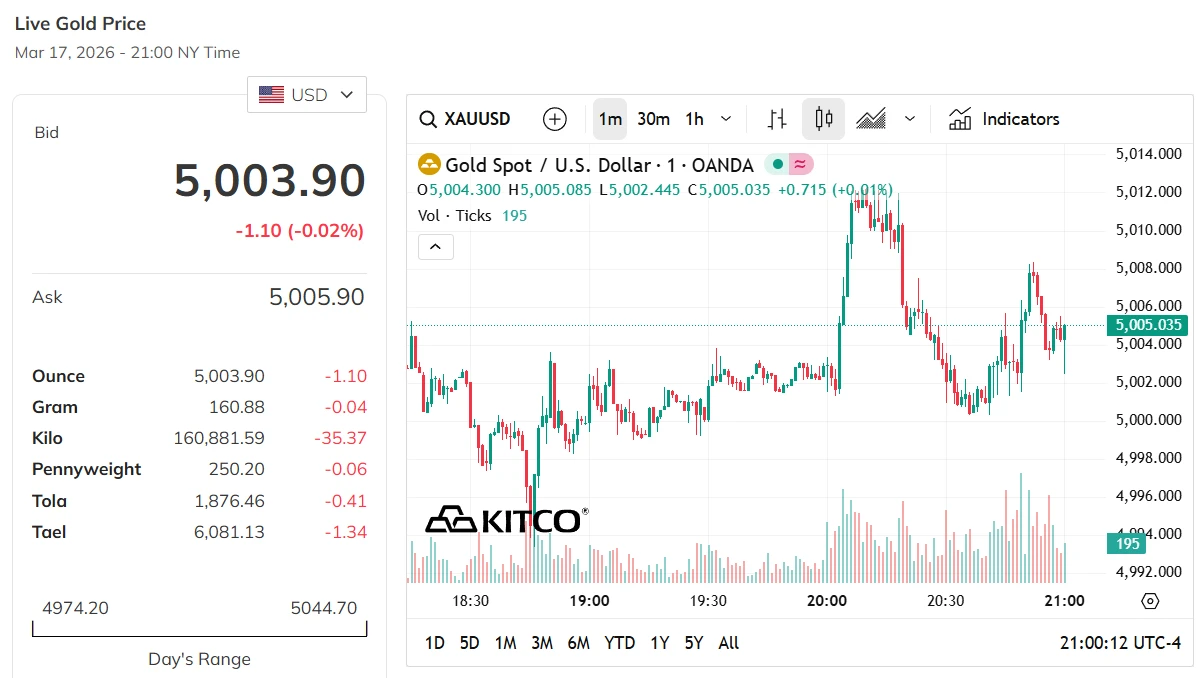Collapse the chart legend with the chevron button
Image resolution: width=1200 pixels, height=678 pixels.
(x=435, y=246)
